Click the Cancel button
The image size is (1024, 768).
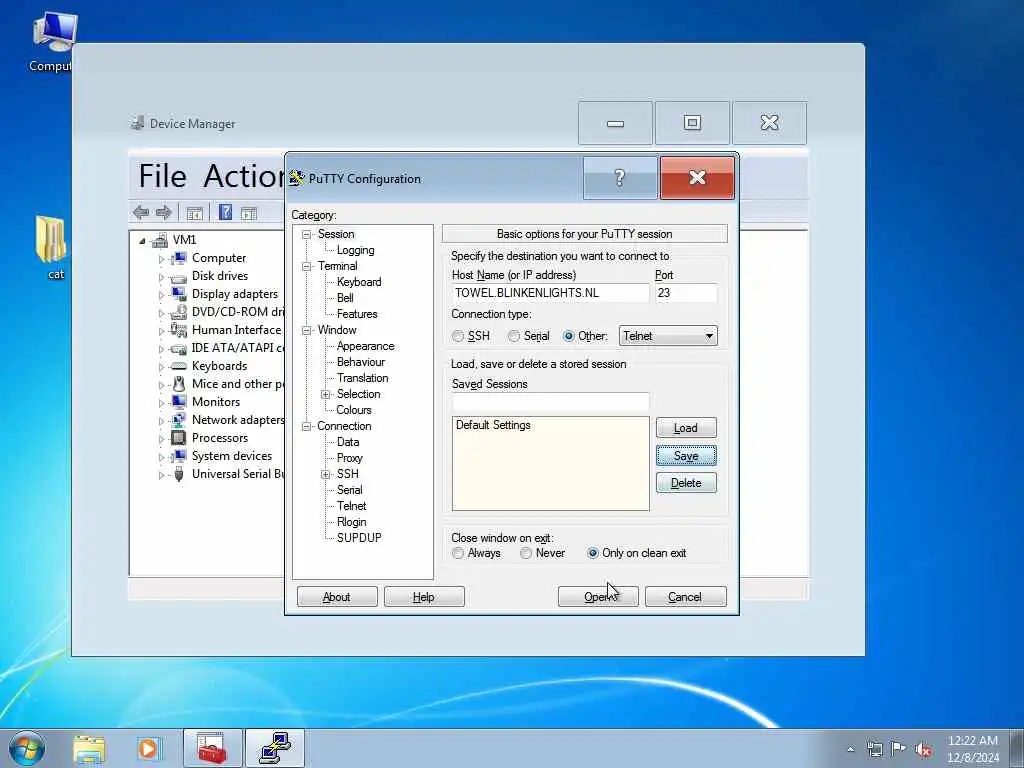coord(686,597)
